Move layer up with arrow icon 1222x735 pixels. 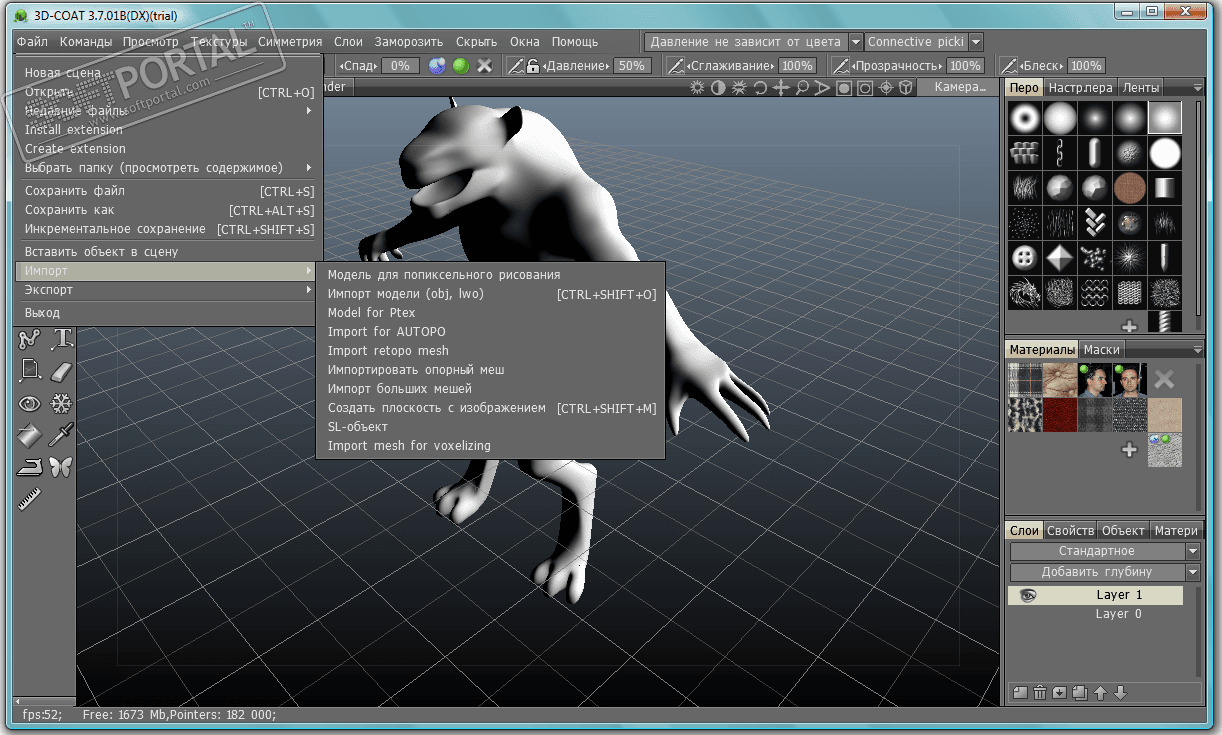tap(1100, 692)
